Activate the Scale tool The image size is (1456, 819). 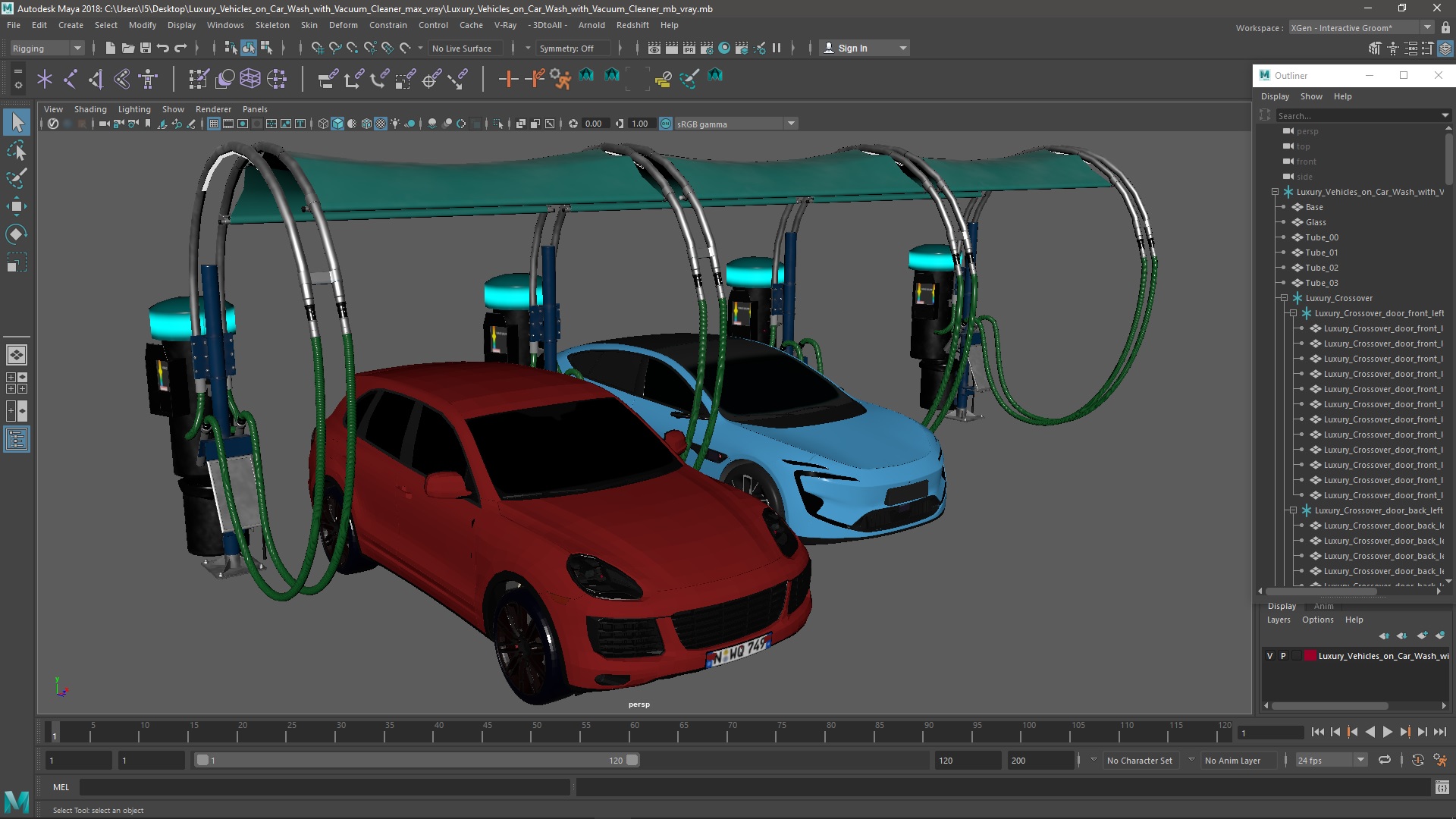click(x=17, y=262)
